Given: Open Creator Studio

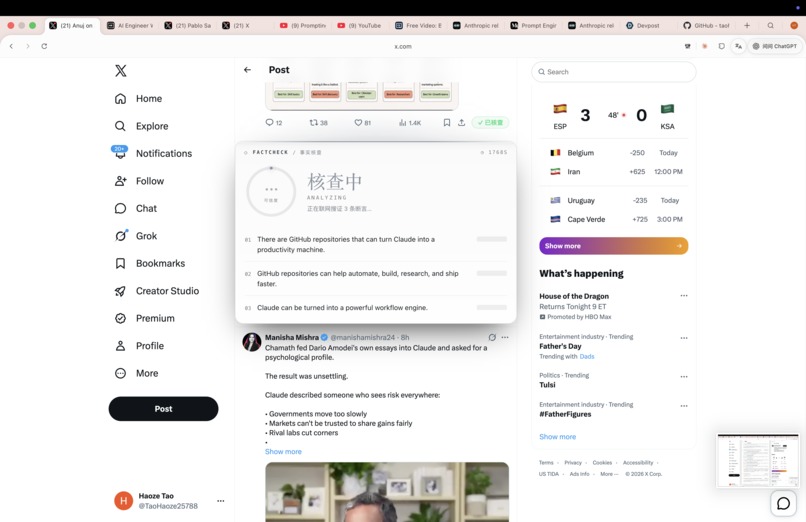Looking at the screenshot, I should 157,291.
